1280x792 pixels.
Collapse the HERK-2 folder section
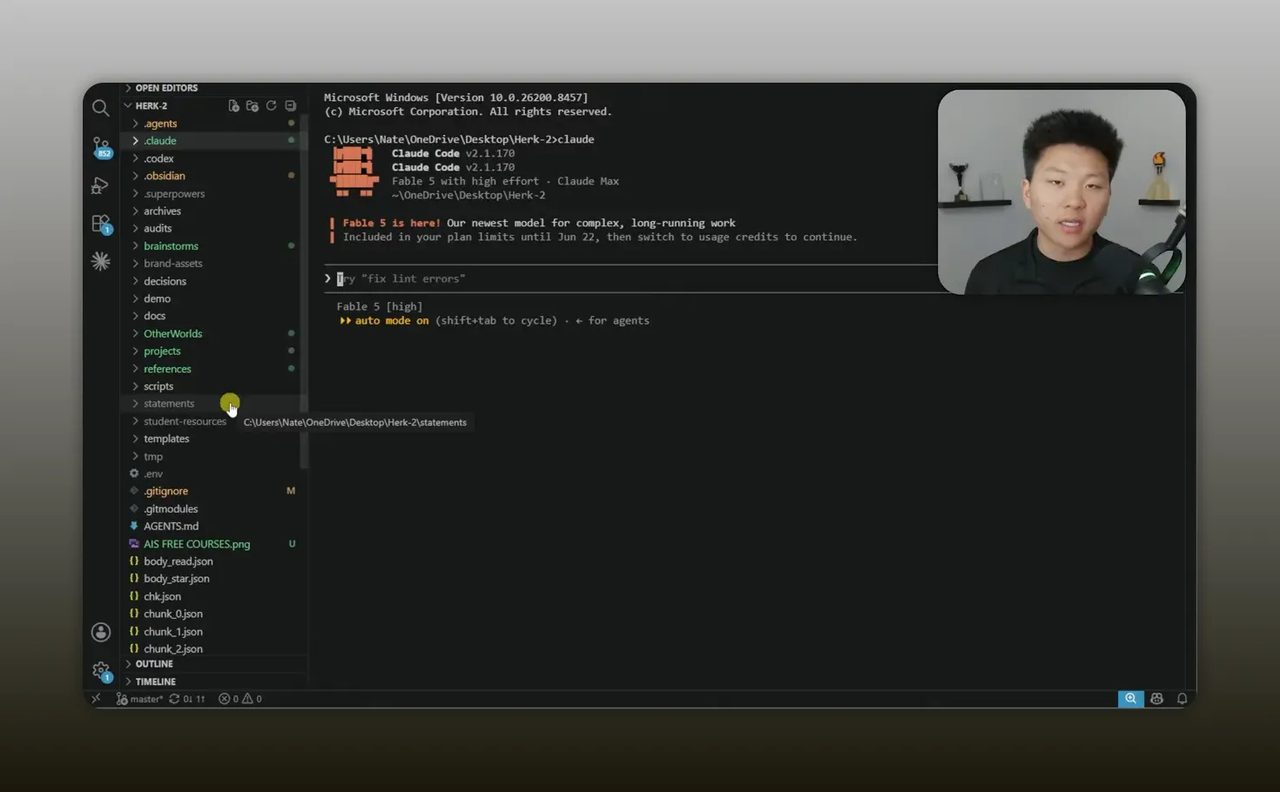151,106
